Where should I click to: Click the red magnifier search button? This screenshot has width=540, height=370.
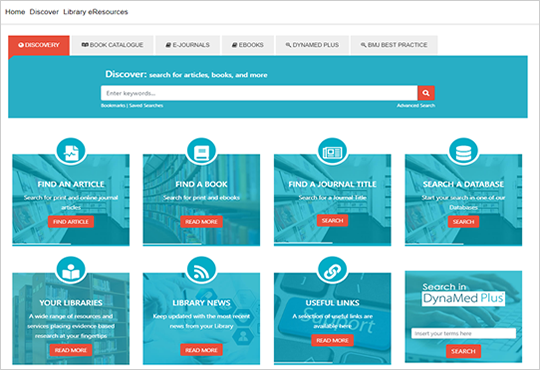(426, 93)
